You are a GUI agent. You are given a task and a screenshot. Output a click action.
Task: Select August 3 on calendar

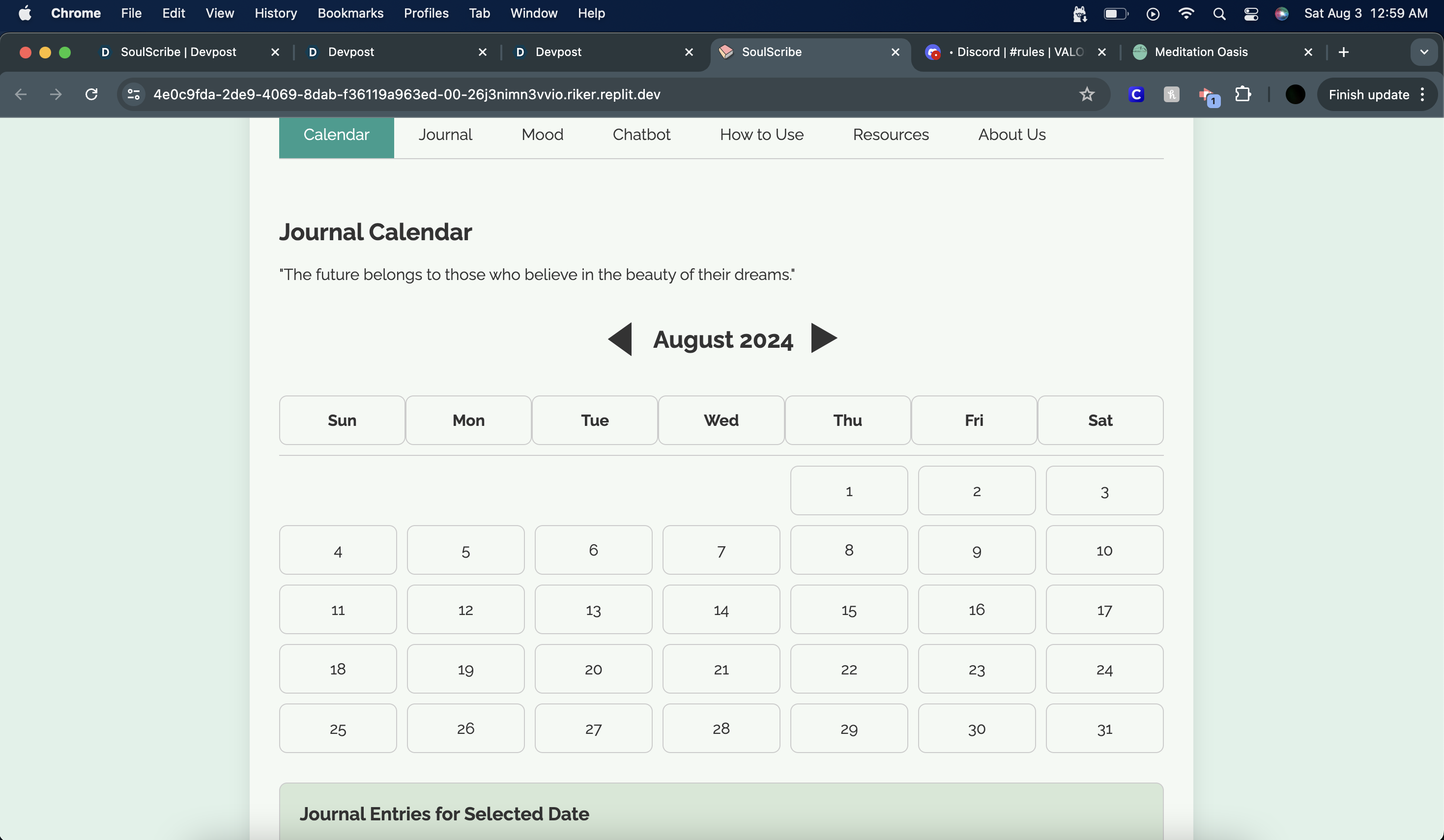1103,491
